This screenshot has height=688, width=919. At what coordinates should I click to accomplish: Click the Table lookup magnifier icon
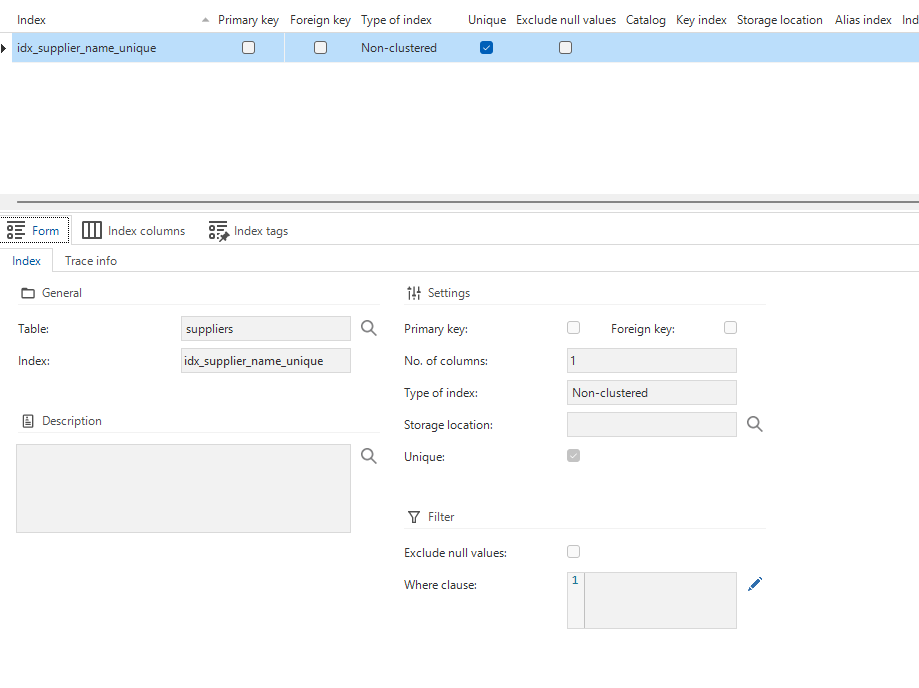click(x=369, y=328)
